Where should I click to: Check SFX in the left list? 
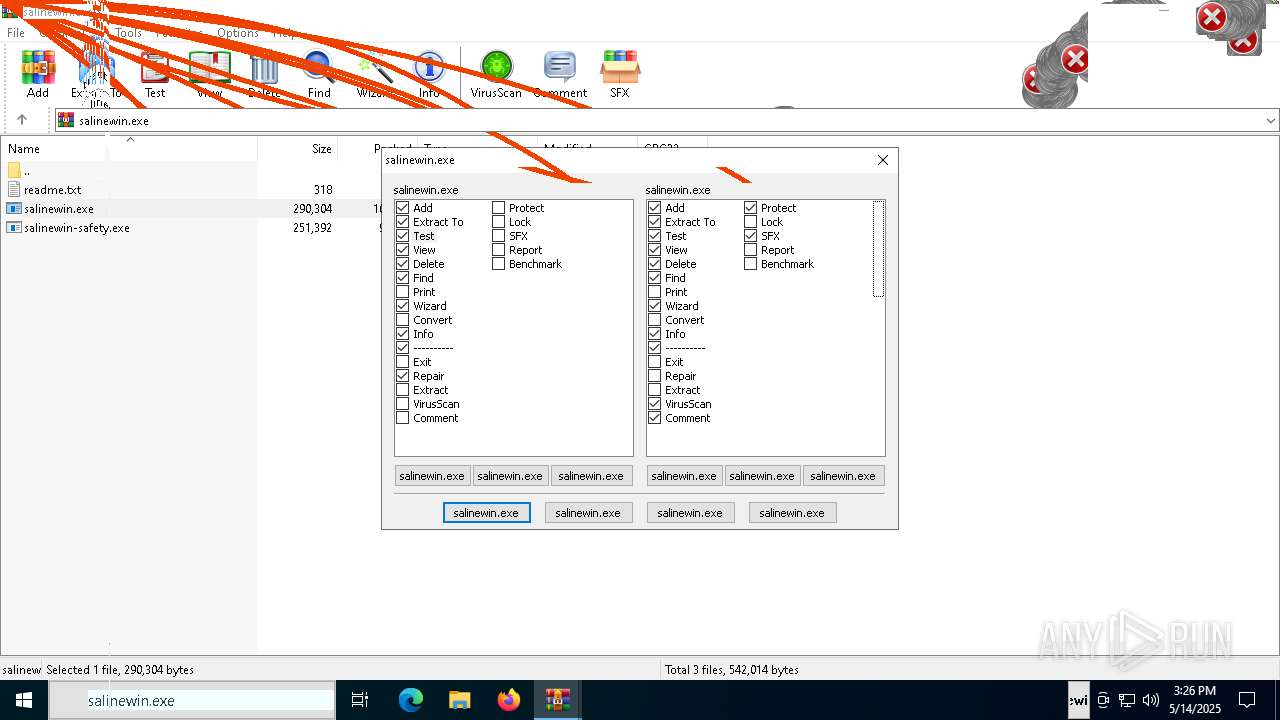[x=499, y=236]
